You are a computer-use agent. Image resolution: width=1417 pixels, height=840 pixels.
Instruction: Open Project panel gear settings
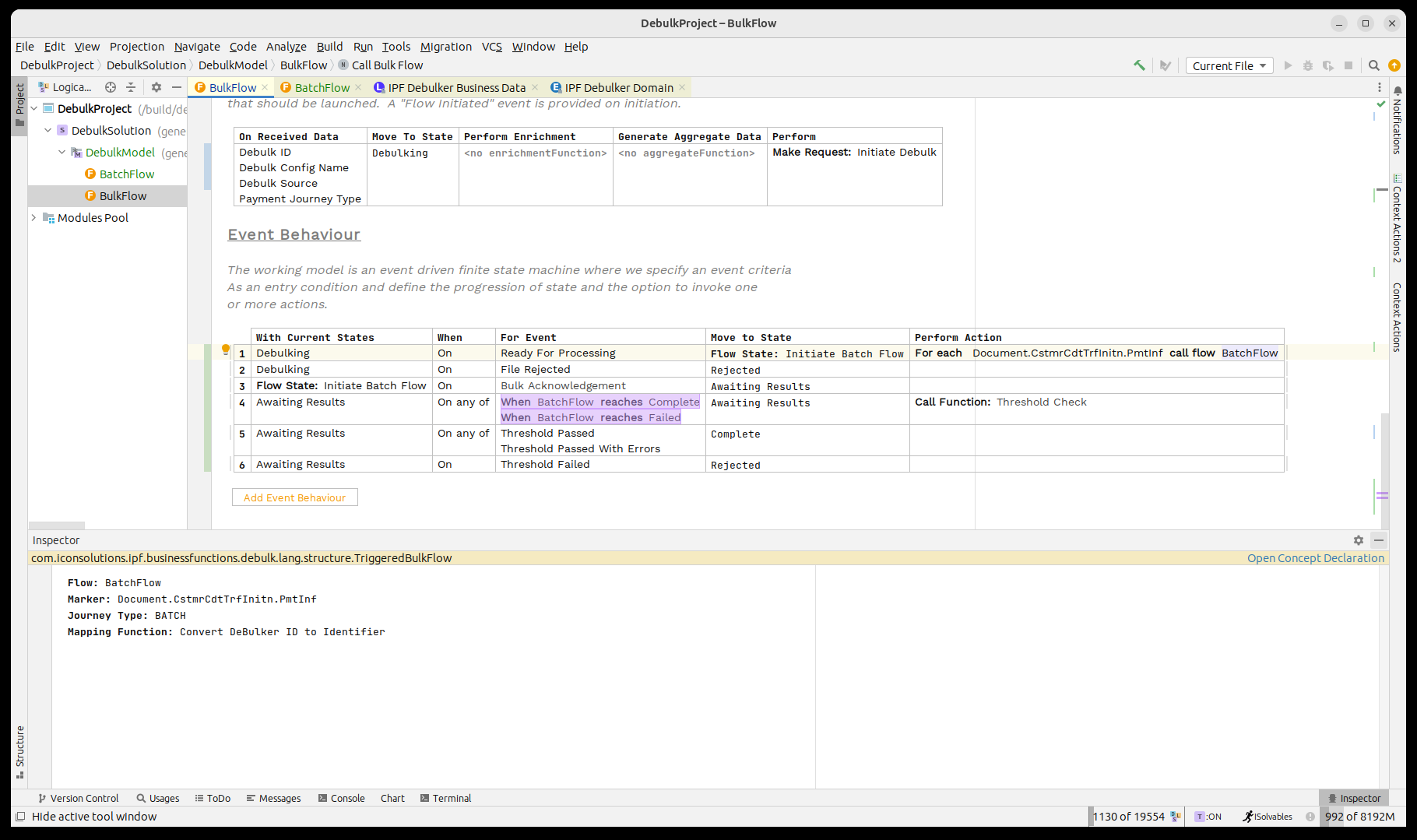[x=156, y=87]
